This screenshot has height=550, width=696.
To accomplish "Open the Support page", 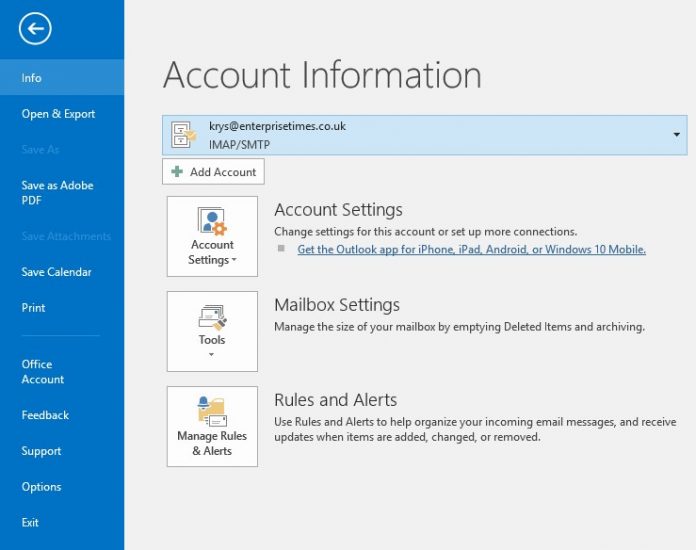I will pyautogui.click(x=41, y=451).
